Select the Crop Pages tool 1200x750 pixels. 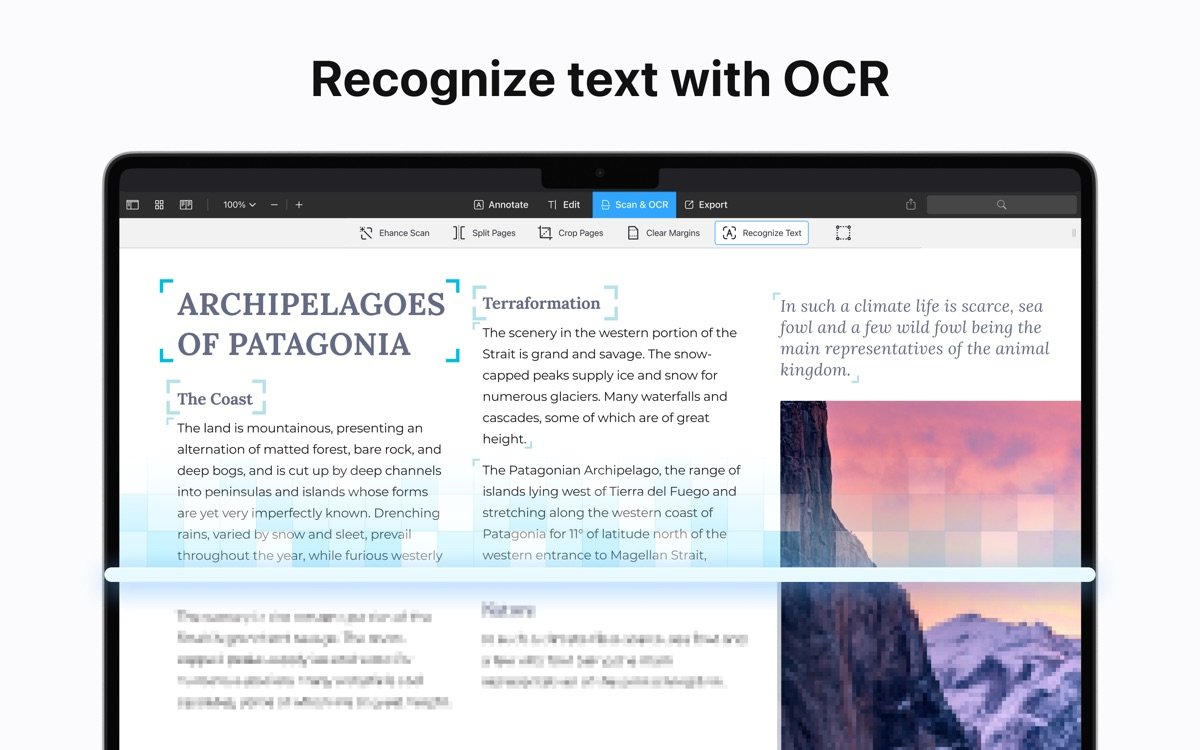click(x=571, y=232)
